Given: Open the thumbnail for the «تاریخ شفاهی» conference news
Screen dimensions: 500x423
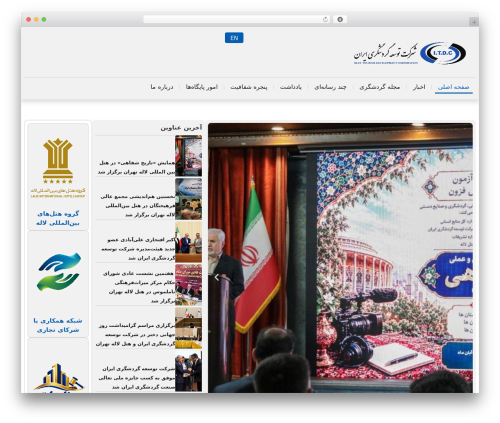Looking at the screenshot, I should click(188, 155).
